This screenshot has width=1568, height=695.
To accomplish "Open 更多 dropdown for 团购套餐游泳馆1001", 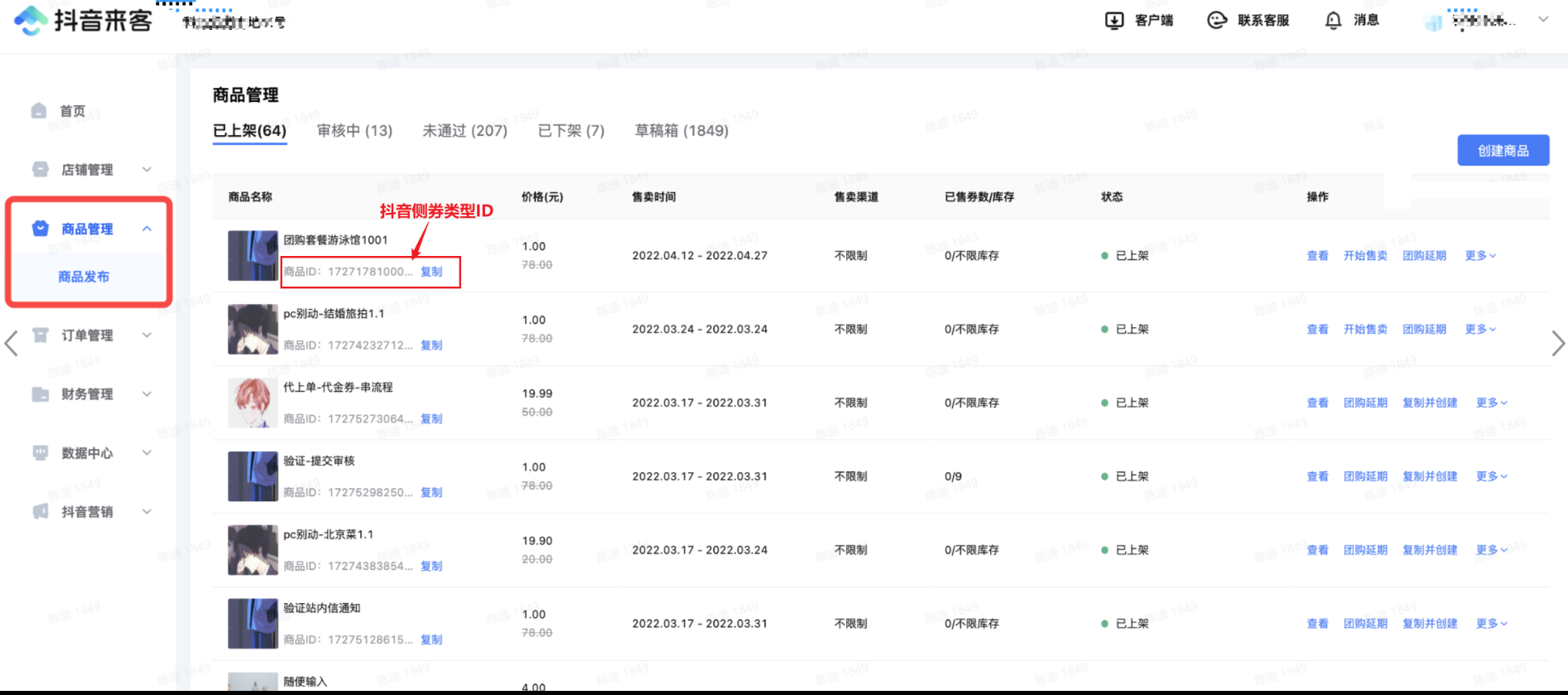I will [1480, 255].
